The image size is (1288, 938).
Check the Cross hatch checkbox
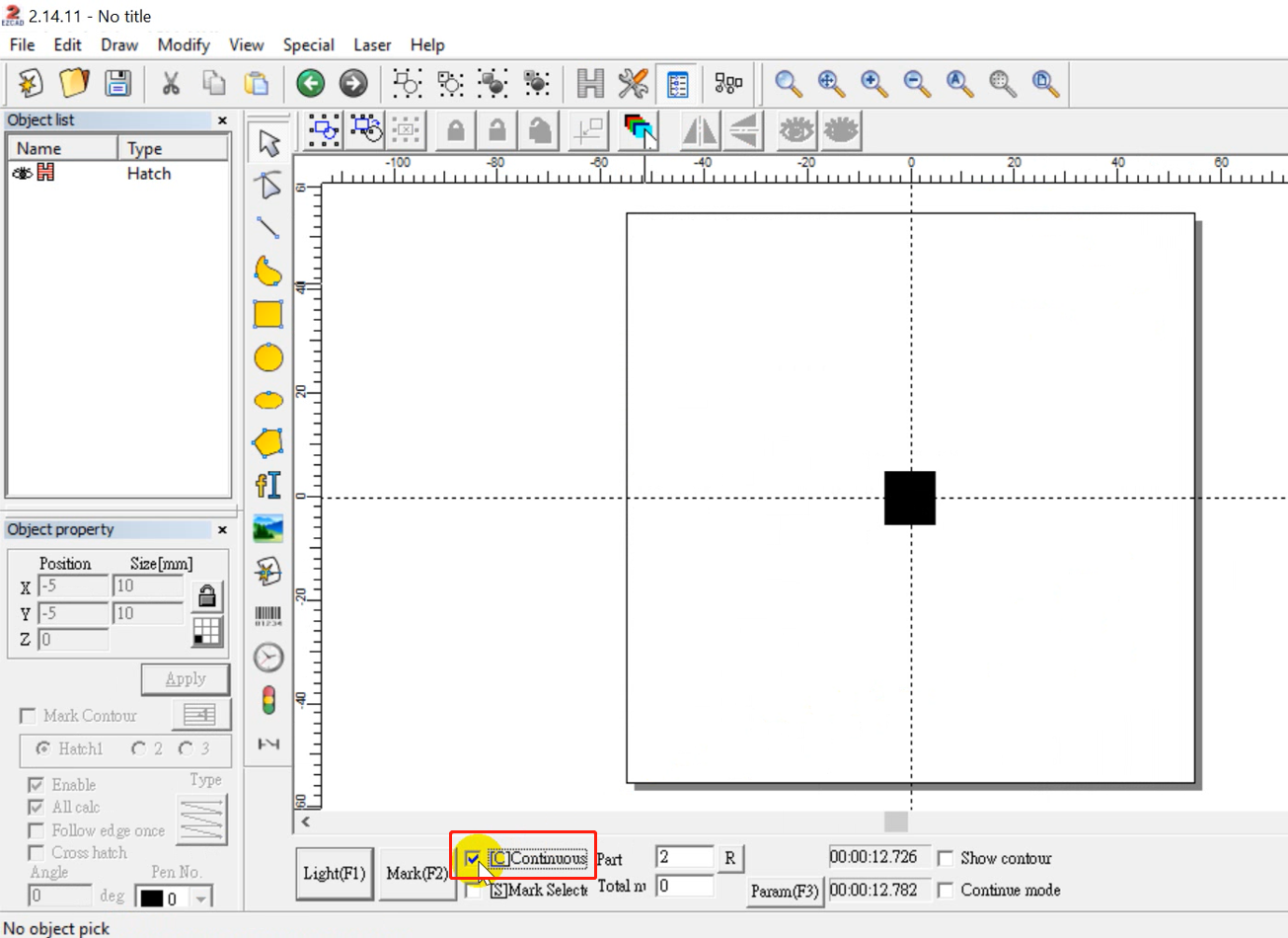pos(36,853)
